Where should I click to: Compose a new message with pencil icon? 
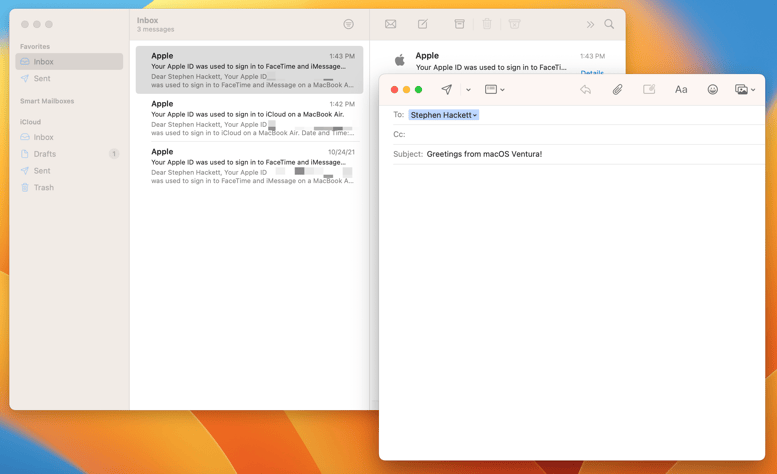click(423, 24)
